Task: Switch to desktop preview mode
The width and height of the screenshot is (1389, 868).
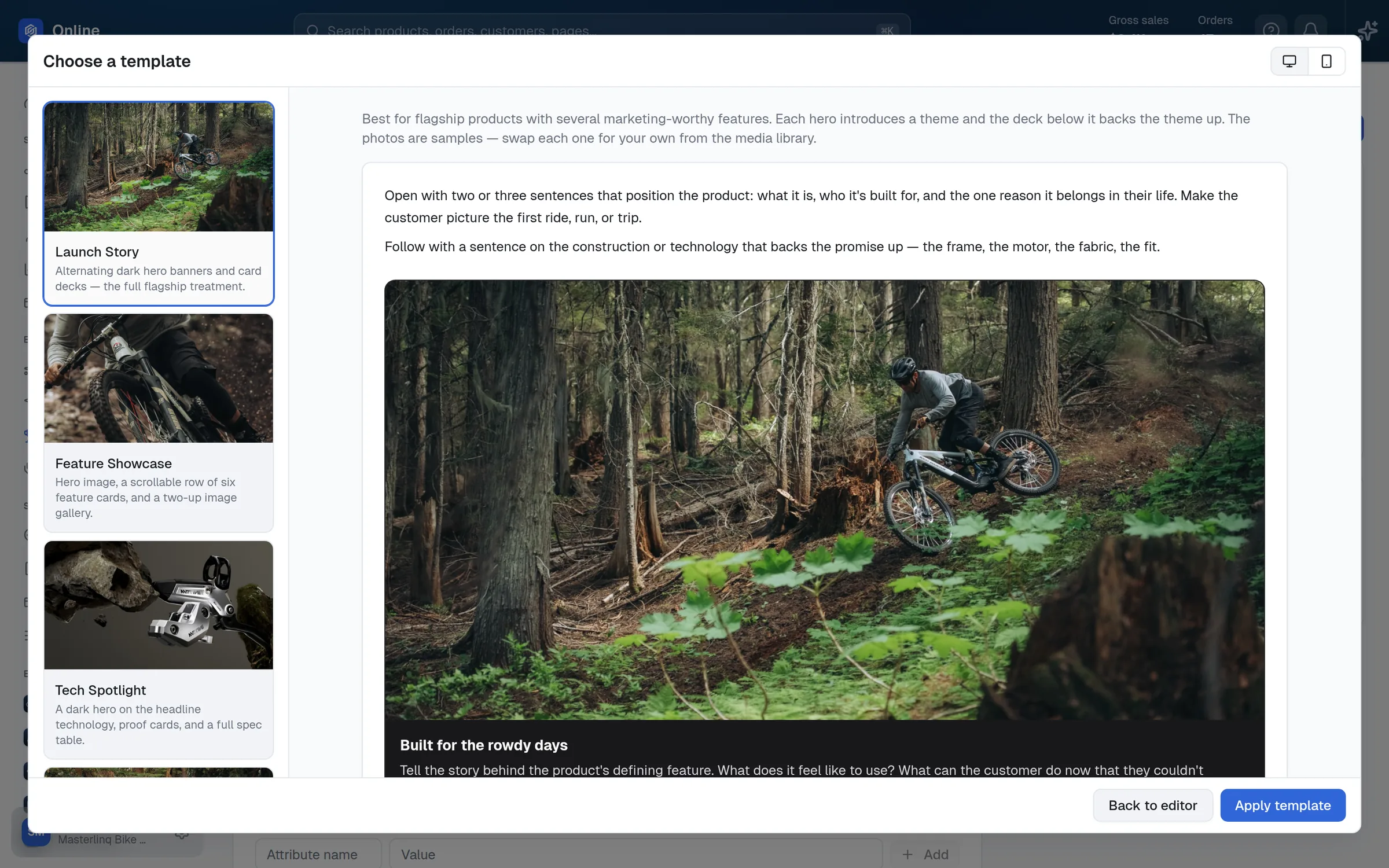Action: pyautogui.click(x=1289, y=61)
